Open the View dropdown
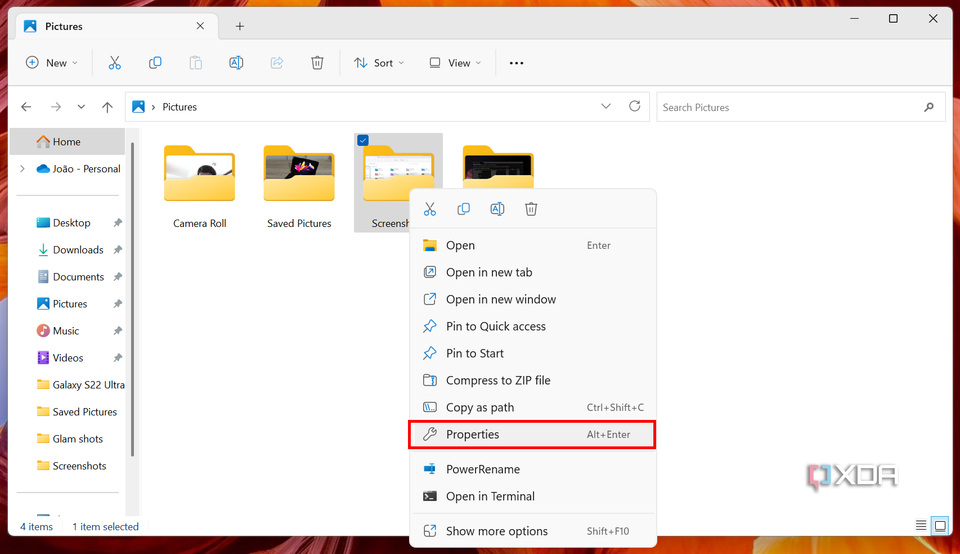The height and width of the screenshot is (554, 960). [454, 63]
